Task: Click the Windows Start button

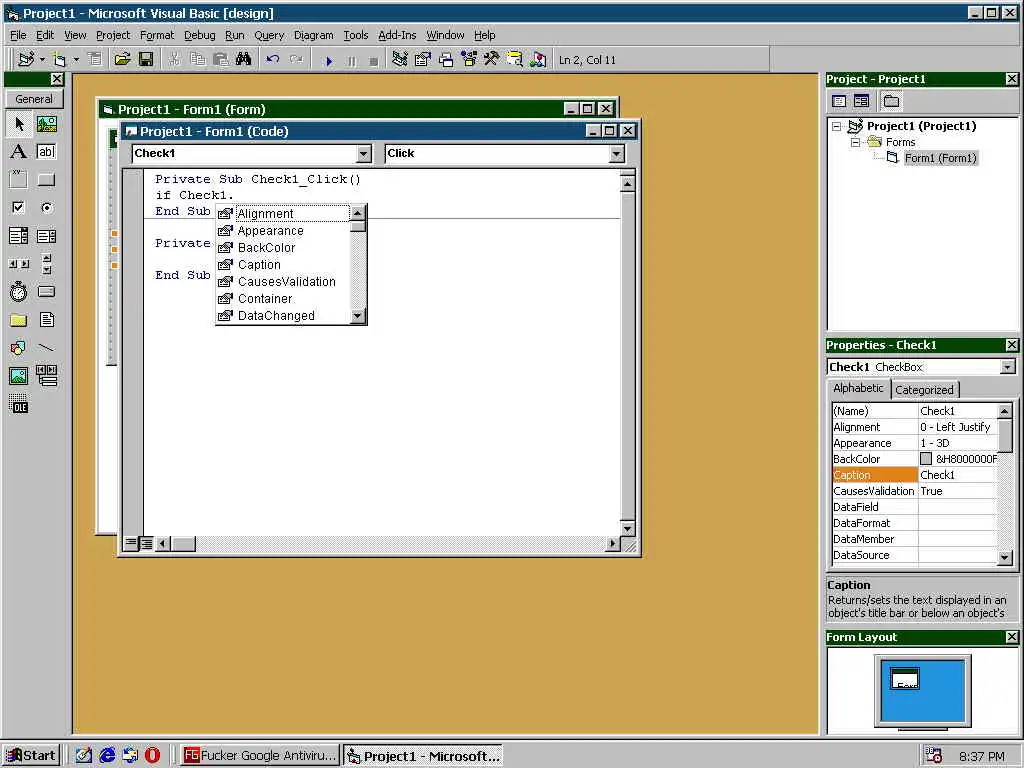Action: tap(31, 756)
